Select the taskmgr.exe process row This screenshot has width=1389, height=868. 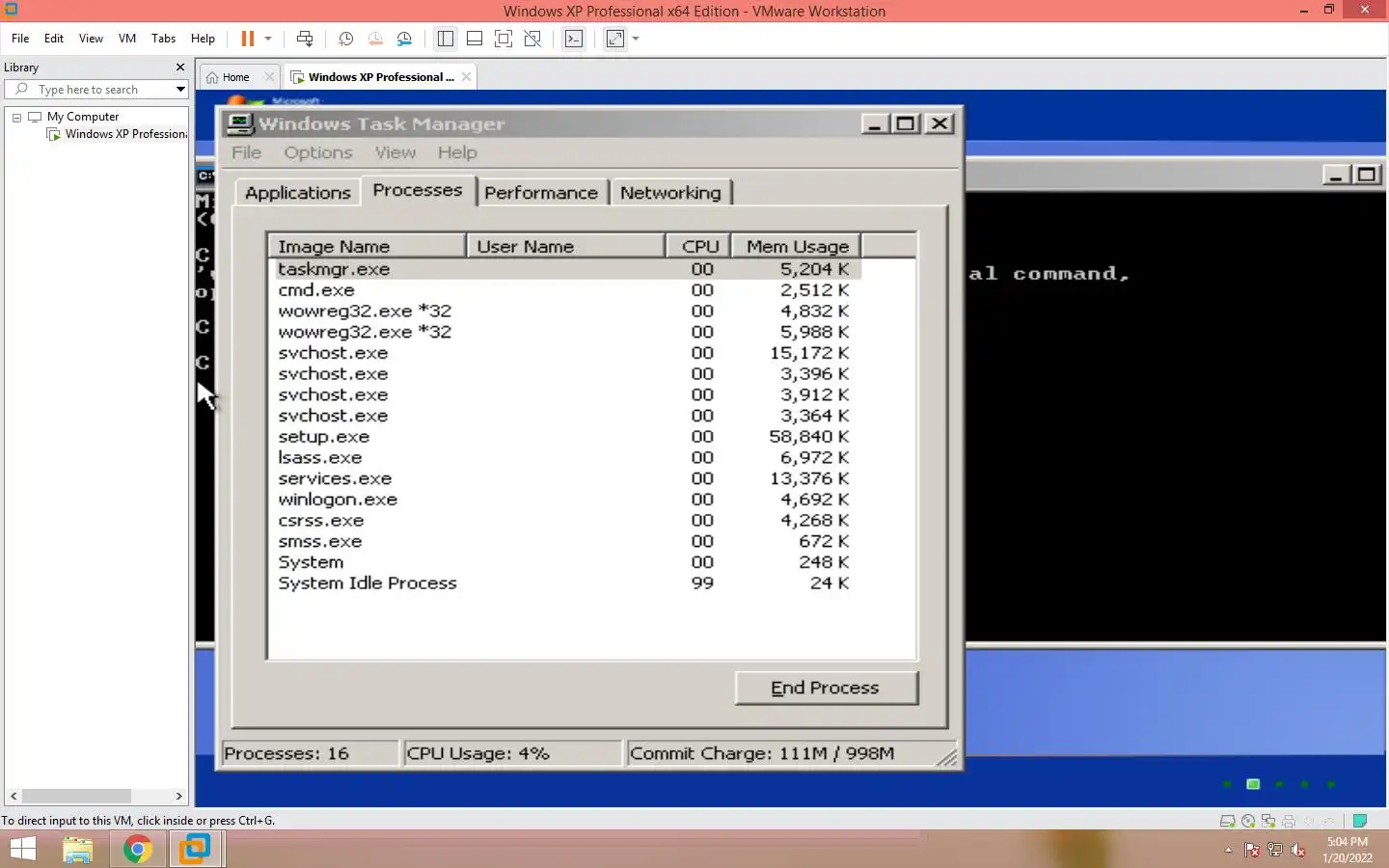click(x=564, y=269)
